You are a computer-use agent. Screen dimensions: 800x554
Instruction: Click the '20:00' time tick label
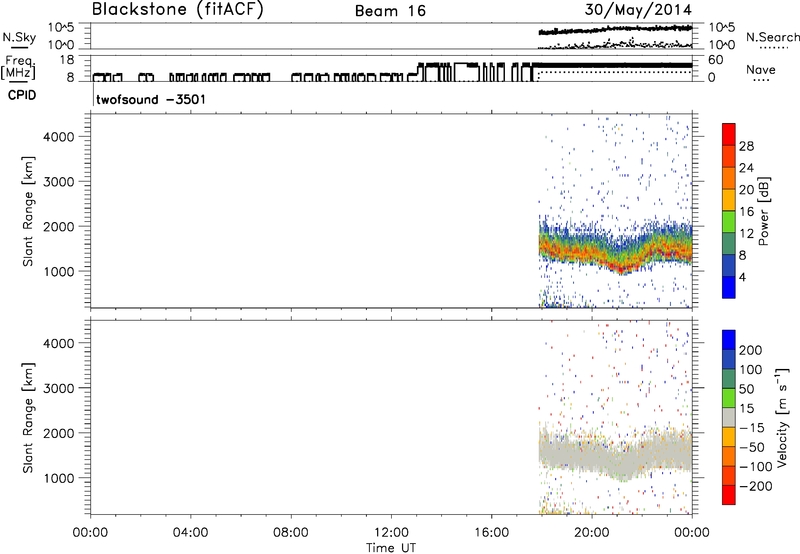pyautogui.click(x=591, y=533)
